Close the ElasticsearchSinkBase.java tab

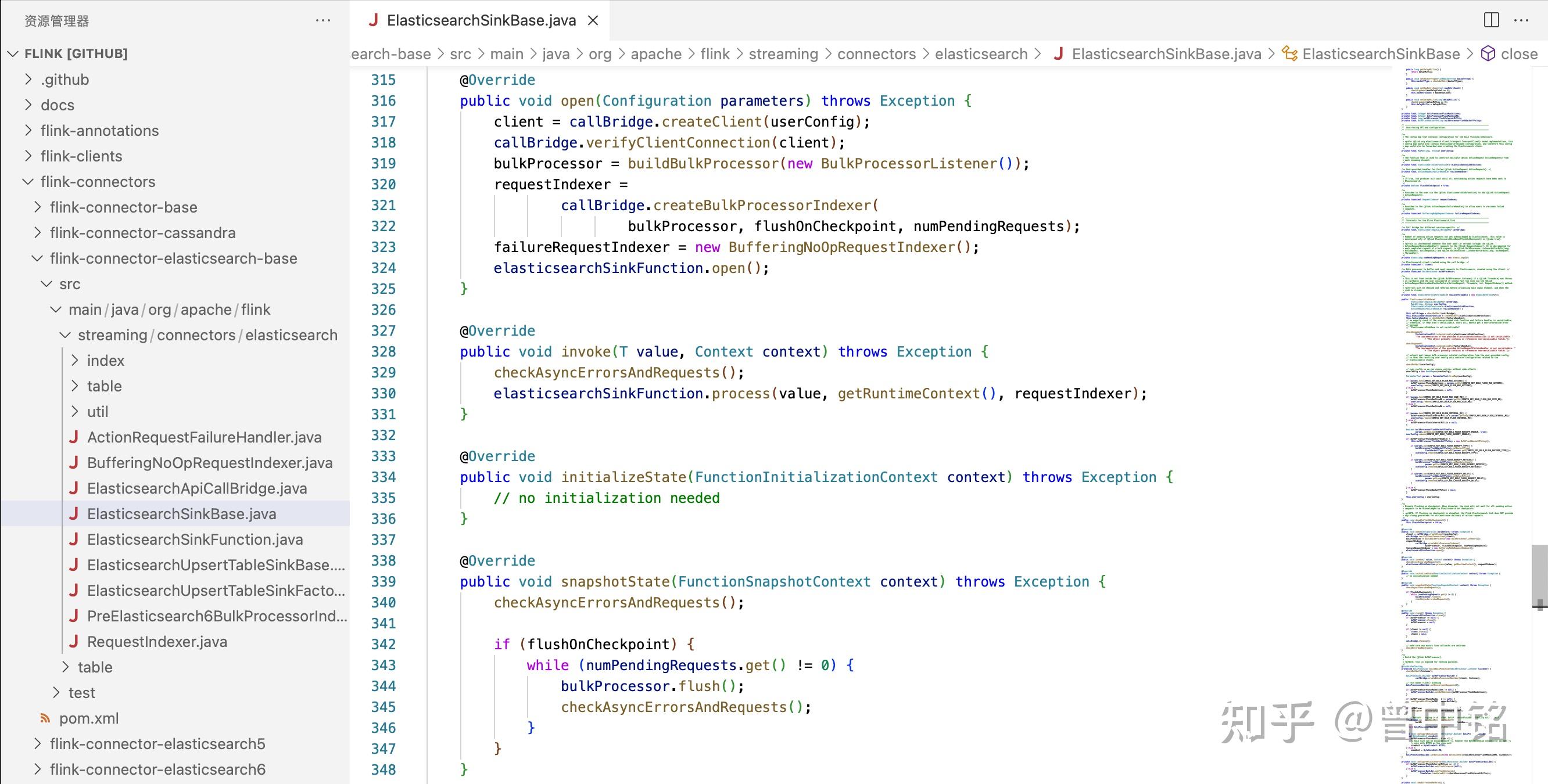coord(593,20)
